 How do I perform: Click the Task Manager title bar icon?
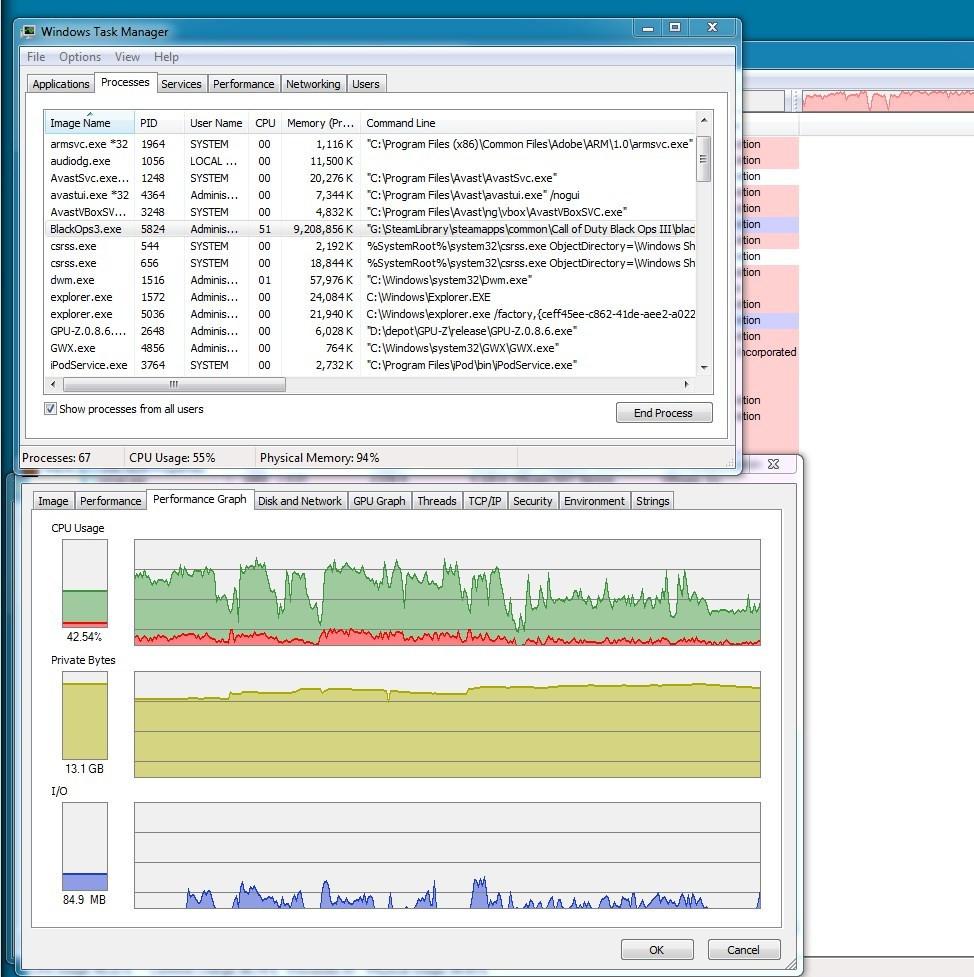pos(29,31)
